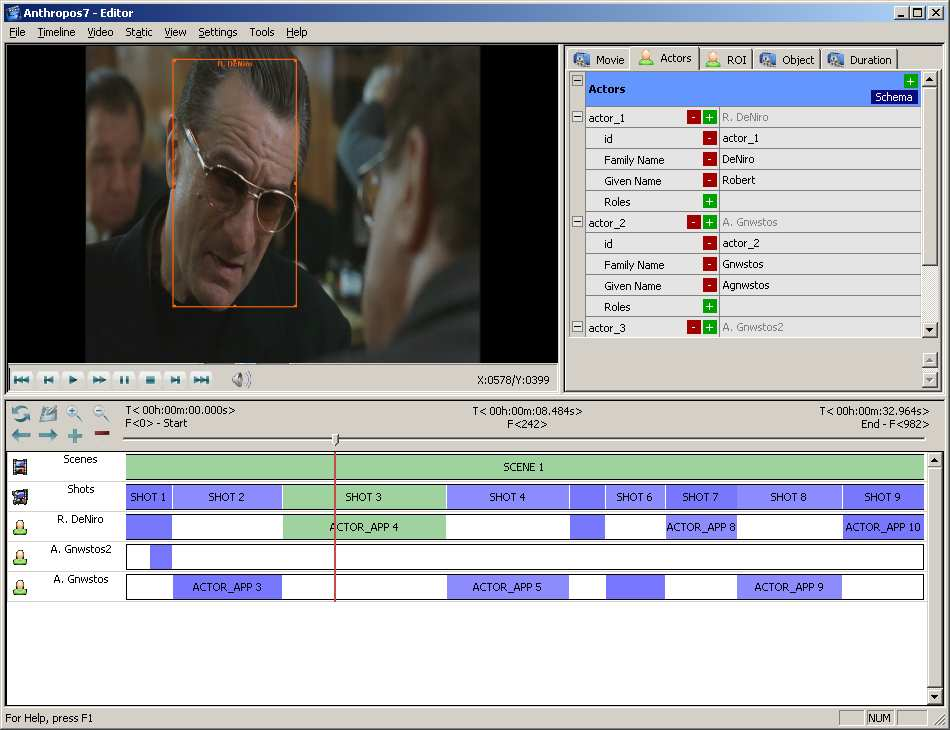The image size is (950, 730).
Task: Click the red minus timeline toolbar icon
Action: click(102, 433)
